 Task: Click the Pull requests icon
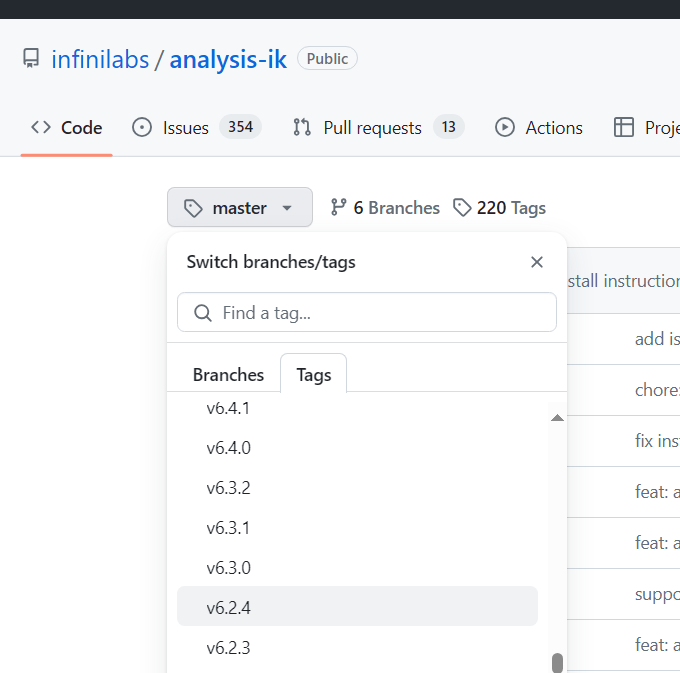coord(302,128)
